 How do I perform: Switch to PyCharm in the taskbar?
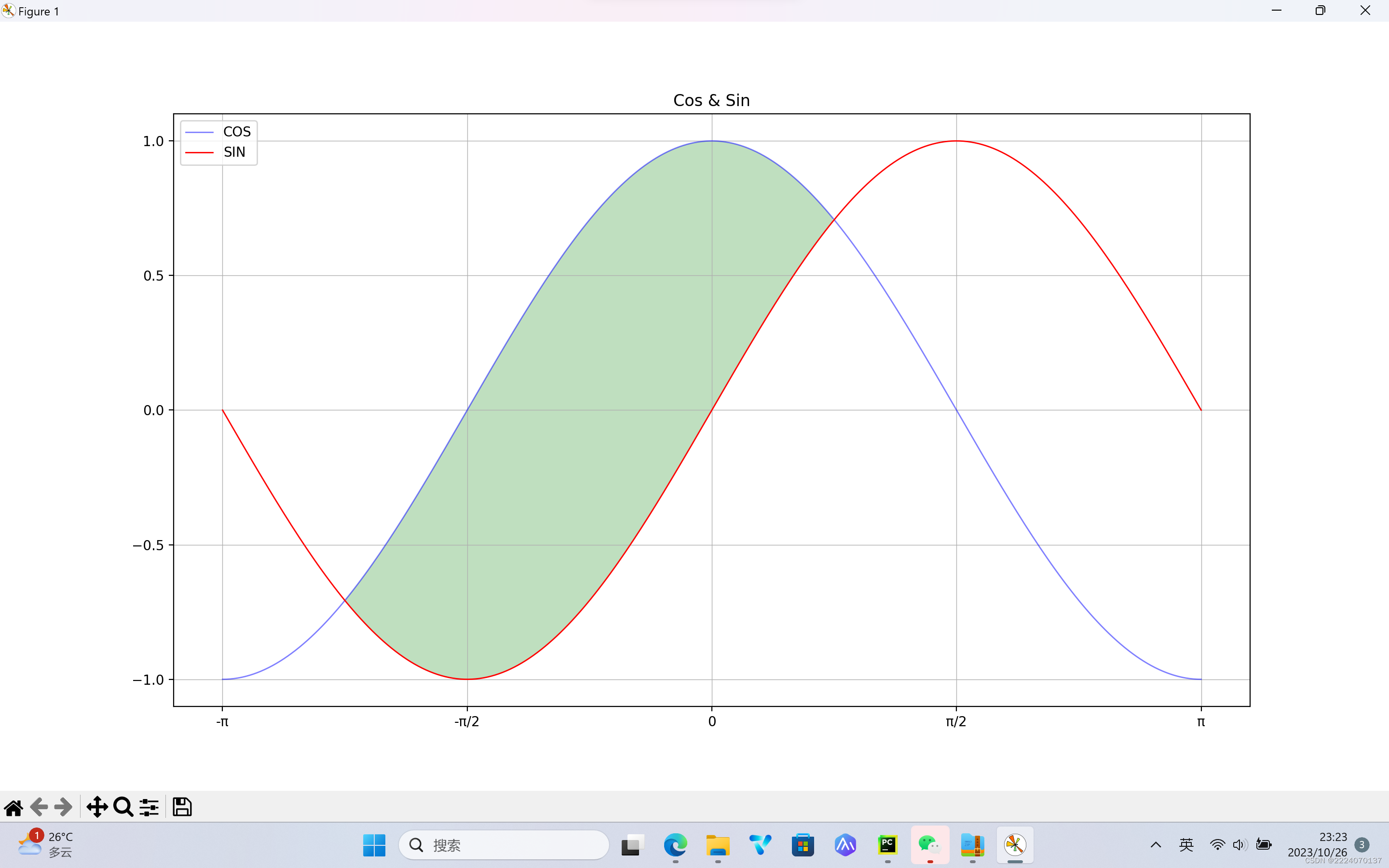click(x=887, y=845)
